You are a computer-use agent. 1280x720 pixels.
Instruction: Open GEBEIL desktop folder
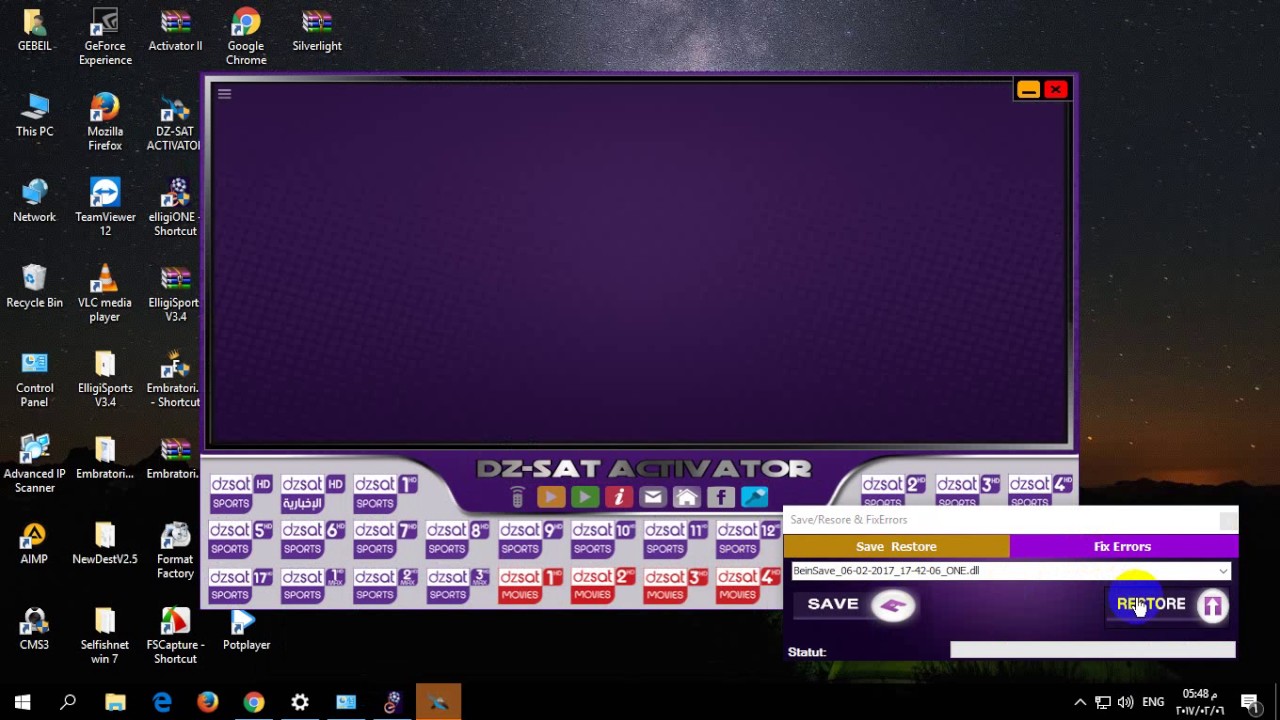pos(34,30)
